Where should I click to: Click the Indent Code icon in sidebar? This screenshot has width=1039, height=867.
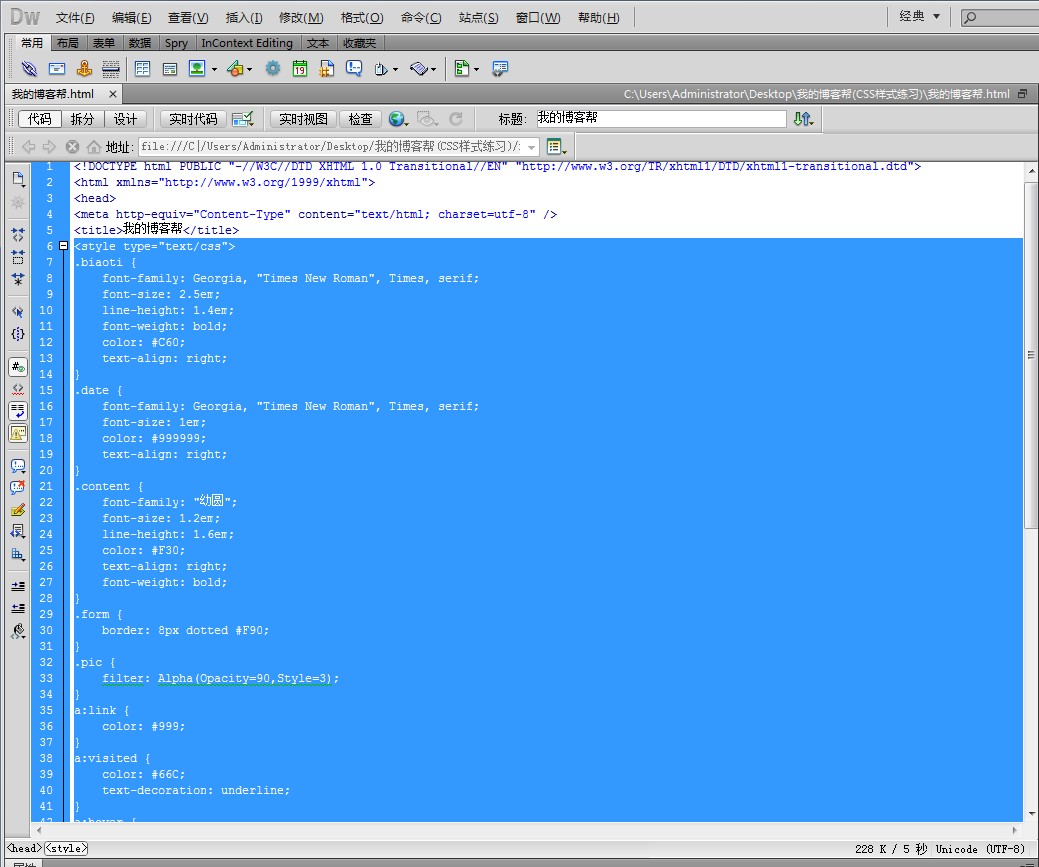click(18, 586)
